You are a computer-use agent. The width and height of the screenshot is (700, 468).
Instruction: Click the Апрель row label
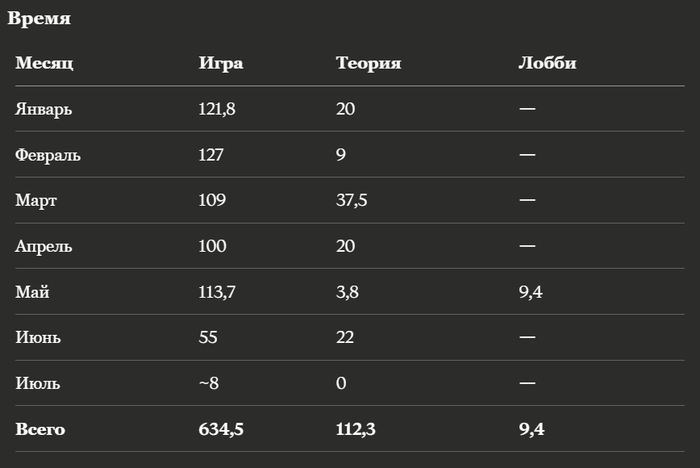click(43, 247)
